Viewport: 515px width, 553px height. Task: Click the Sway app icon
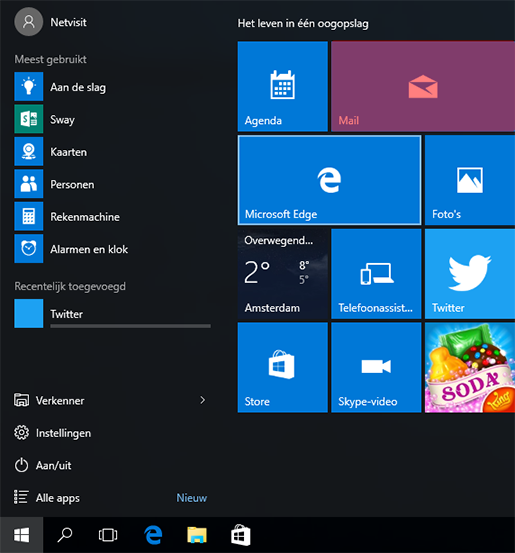(29, 119)
